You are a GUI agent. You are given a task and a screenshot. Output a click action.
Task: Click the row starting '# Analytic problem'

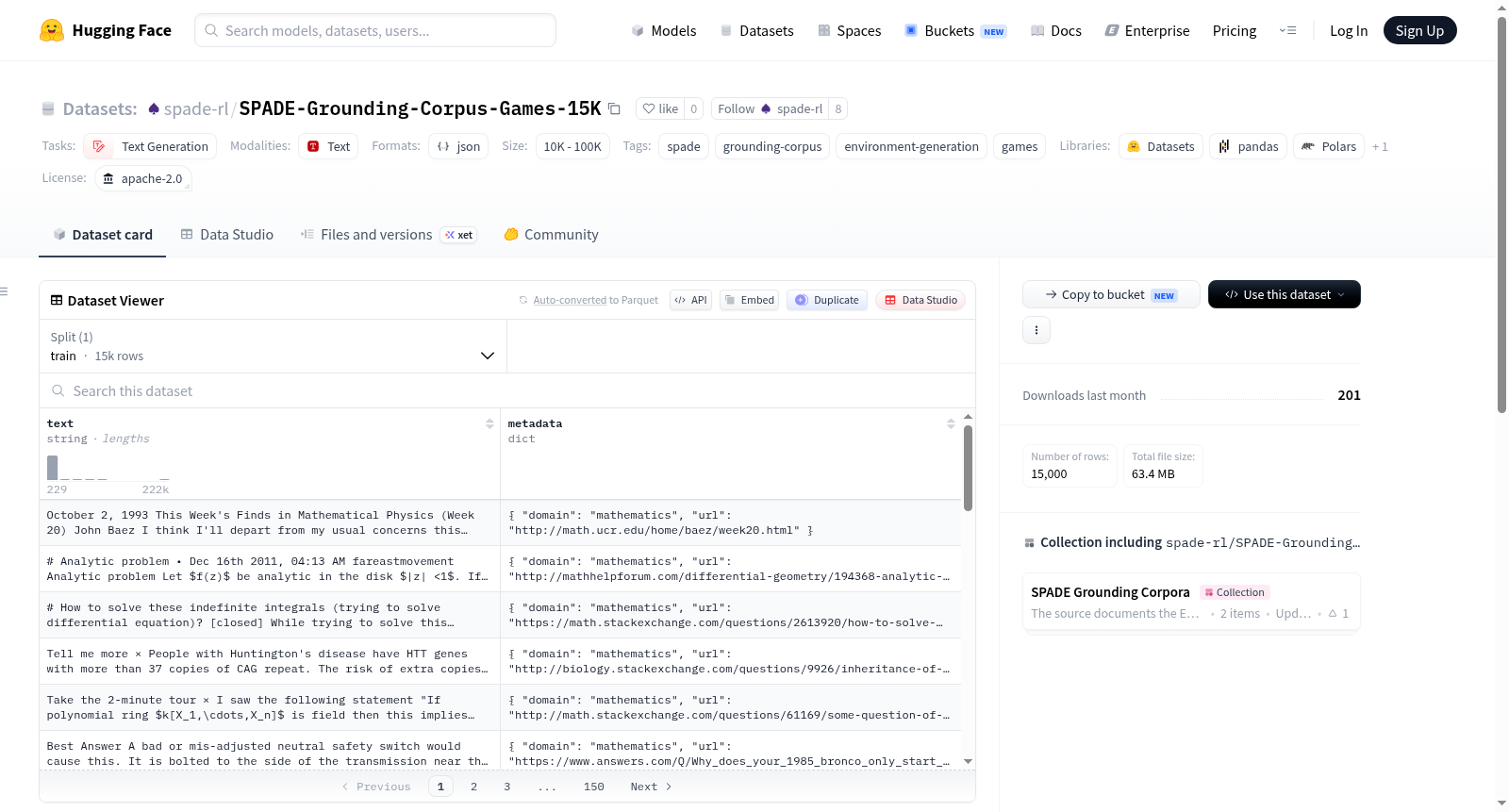[500, 569]
